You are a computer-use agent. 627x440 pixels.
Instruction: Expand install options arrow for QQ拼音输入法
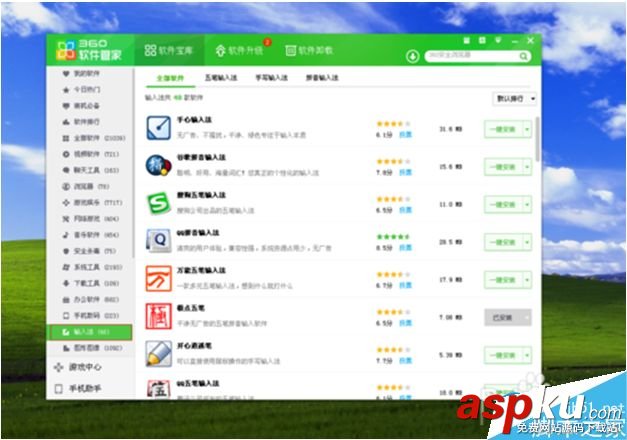(x=527, y=242)
